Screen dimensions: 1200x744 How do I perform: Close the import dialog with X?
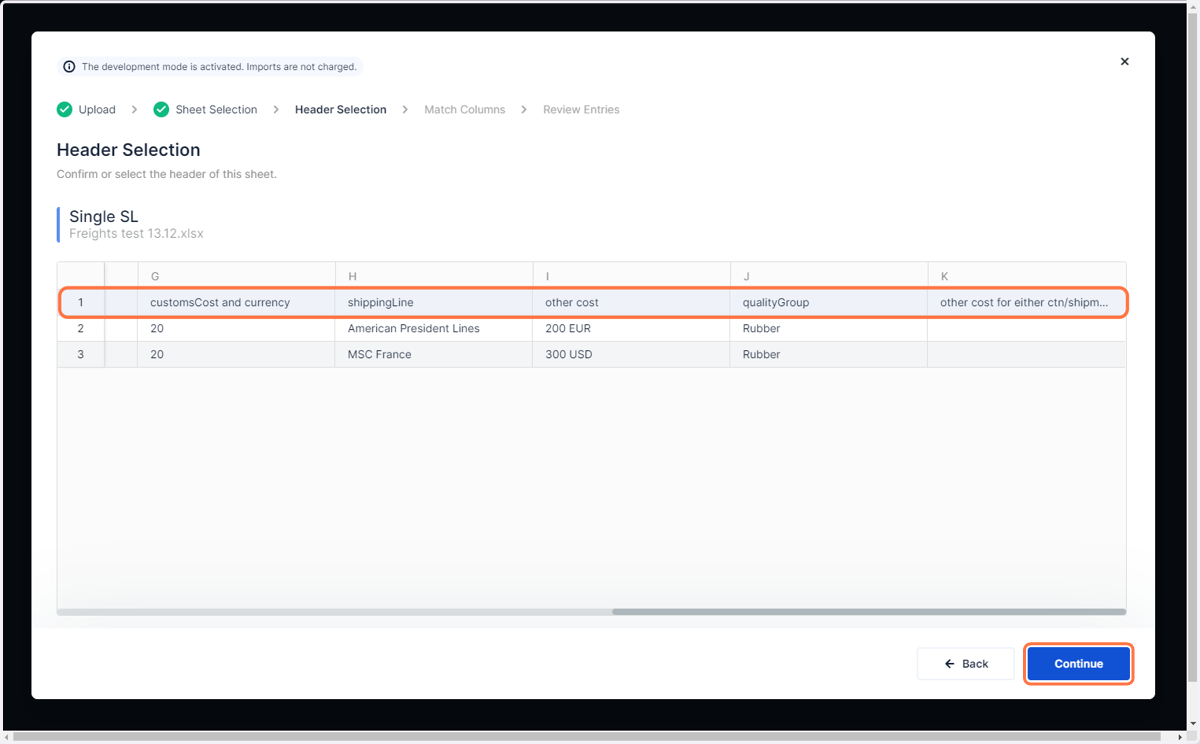click(1124, 62)
